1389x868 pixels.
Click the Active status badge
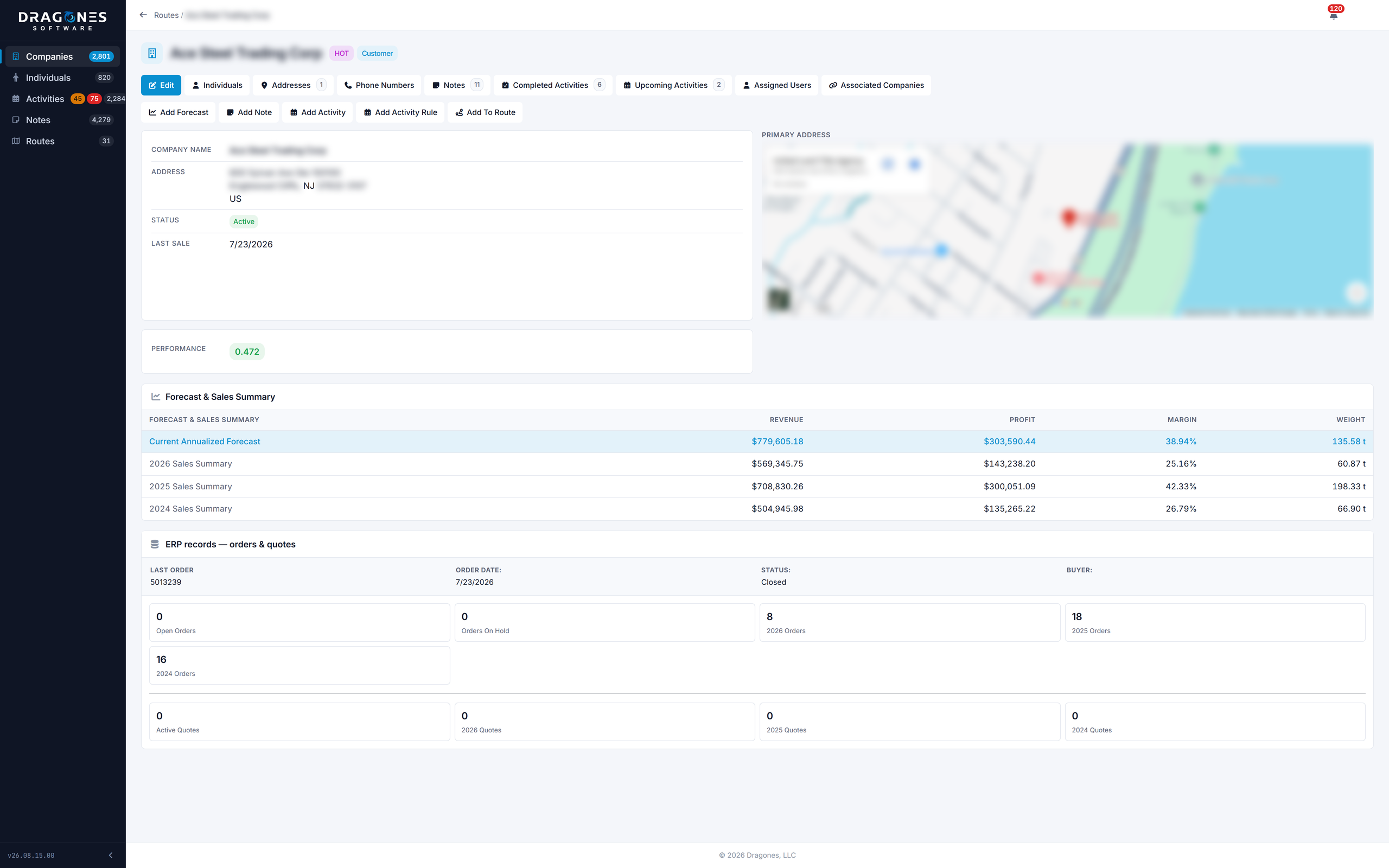(244, 221)
